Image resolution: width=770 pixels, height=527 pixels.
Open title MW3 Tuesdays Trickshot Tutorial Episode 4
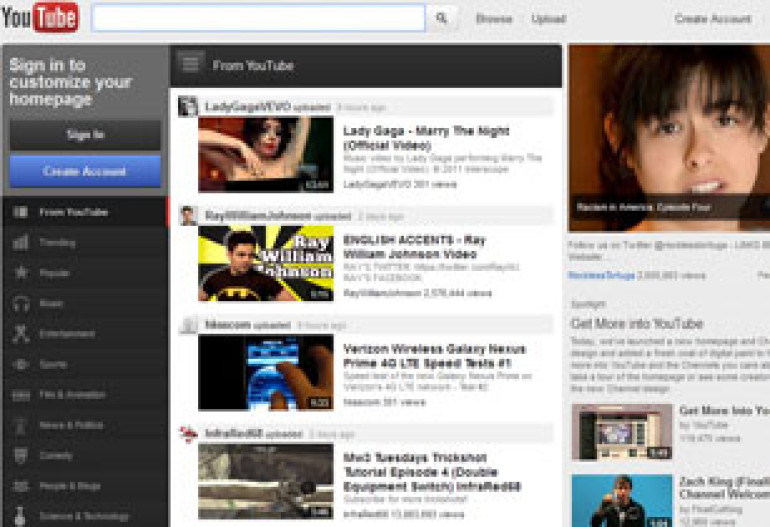coord(432,472)
